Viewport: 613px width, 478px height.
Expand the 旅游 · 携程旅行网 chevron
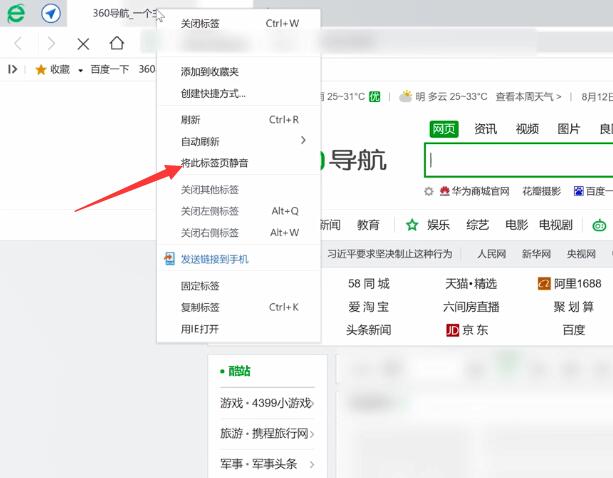click(312, 434)
